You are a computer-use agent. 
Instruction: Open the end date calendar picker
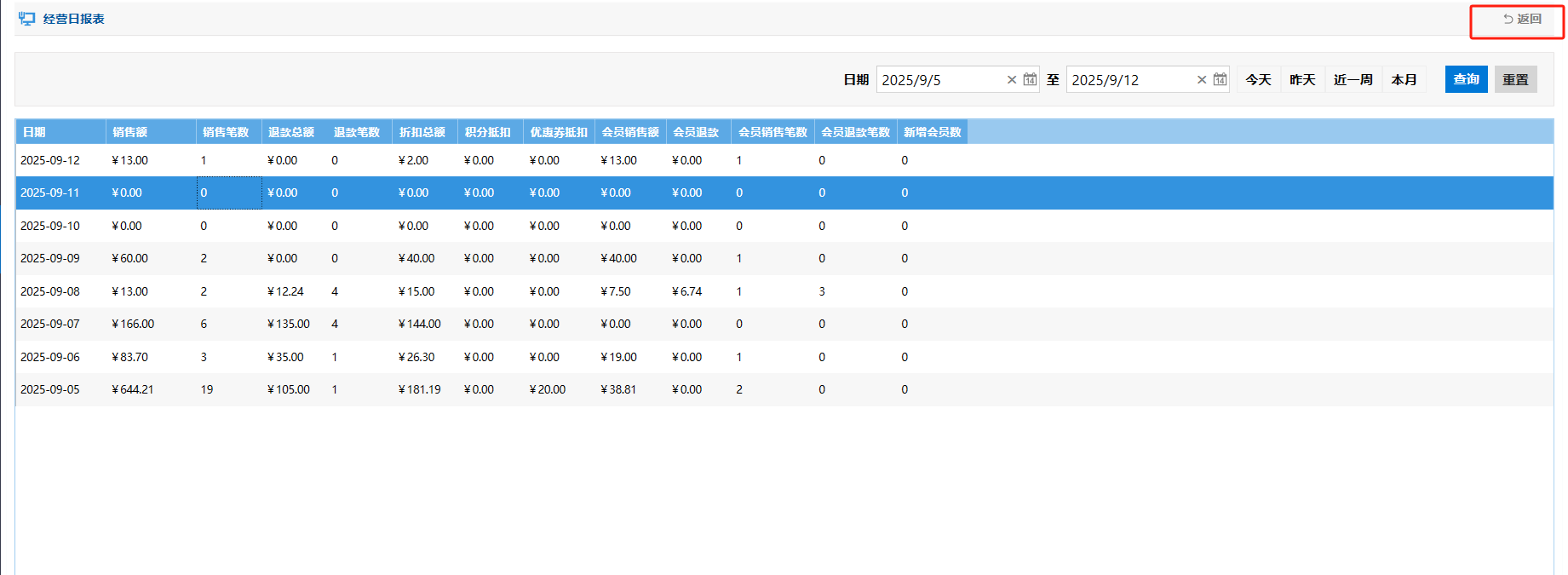1220,79
